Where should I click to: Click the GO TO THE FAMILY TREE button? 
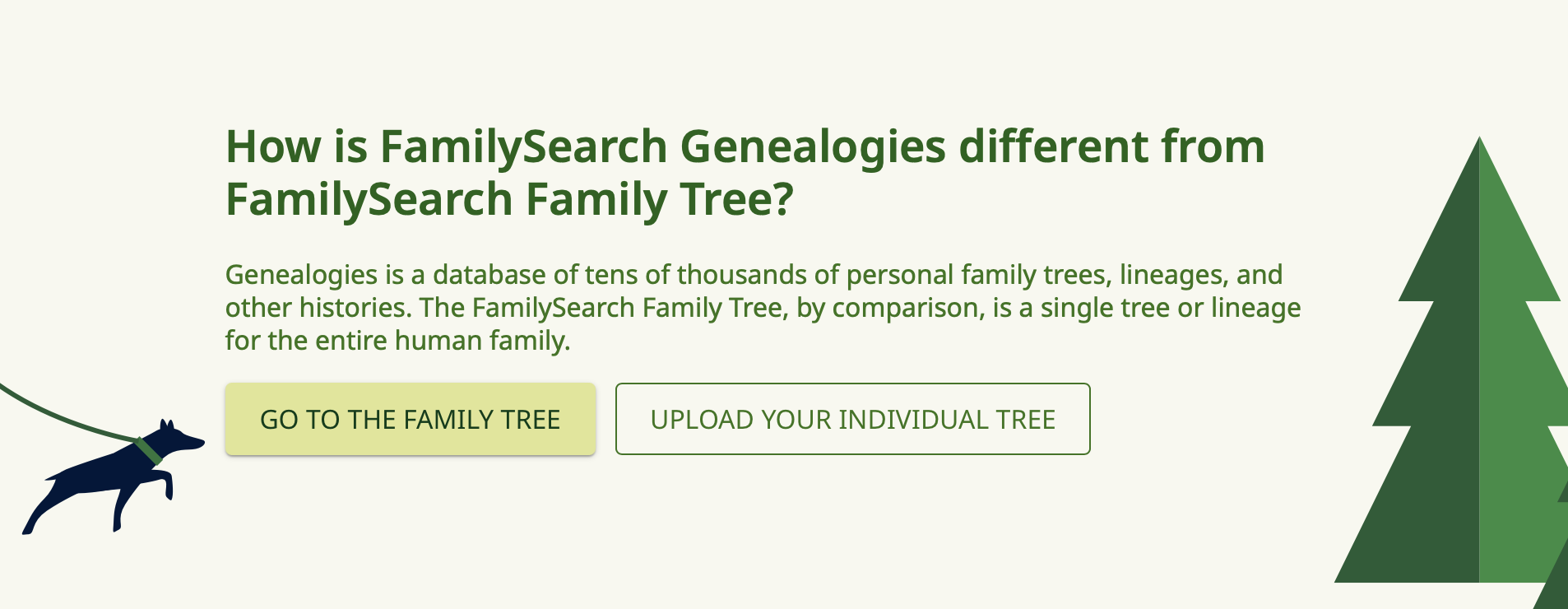pos(410,419)
